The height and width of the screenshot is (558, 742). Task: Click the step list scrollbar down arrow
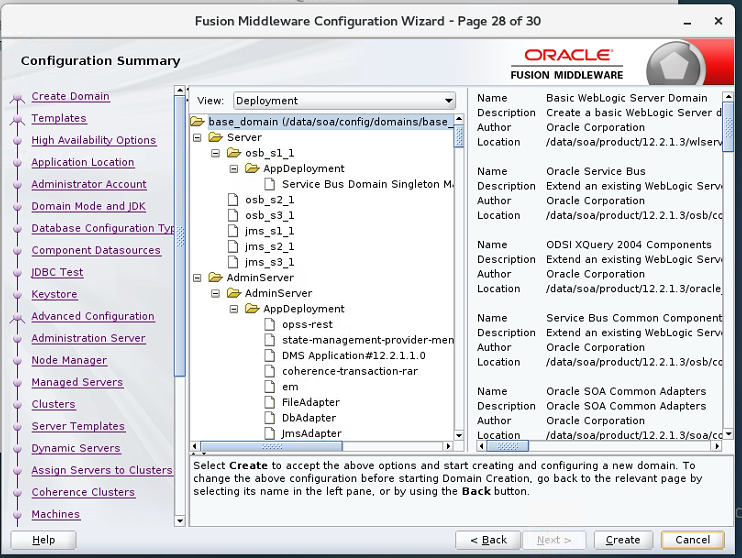click(179, 521)
